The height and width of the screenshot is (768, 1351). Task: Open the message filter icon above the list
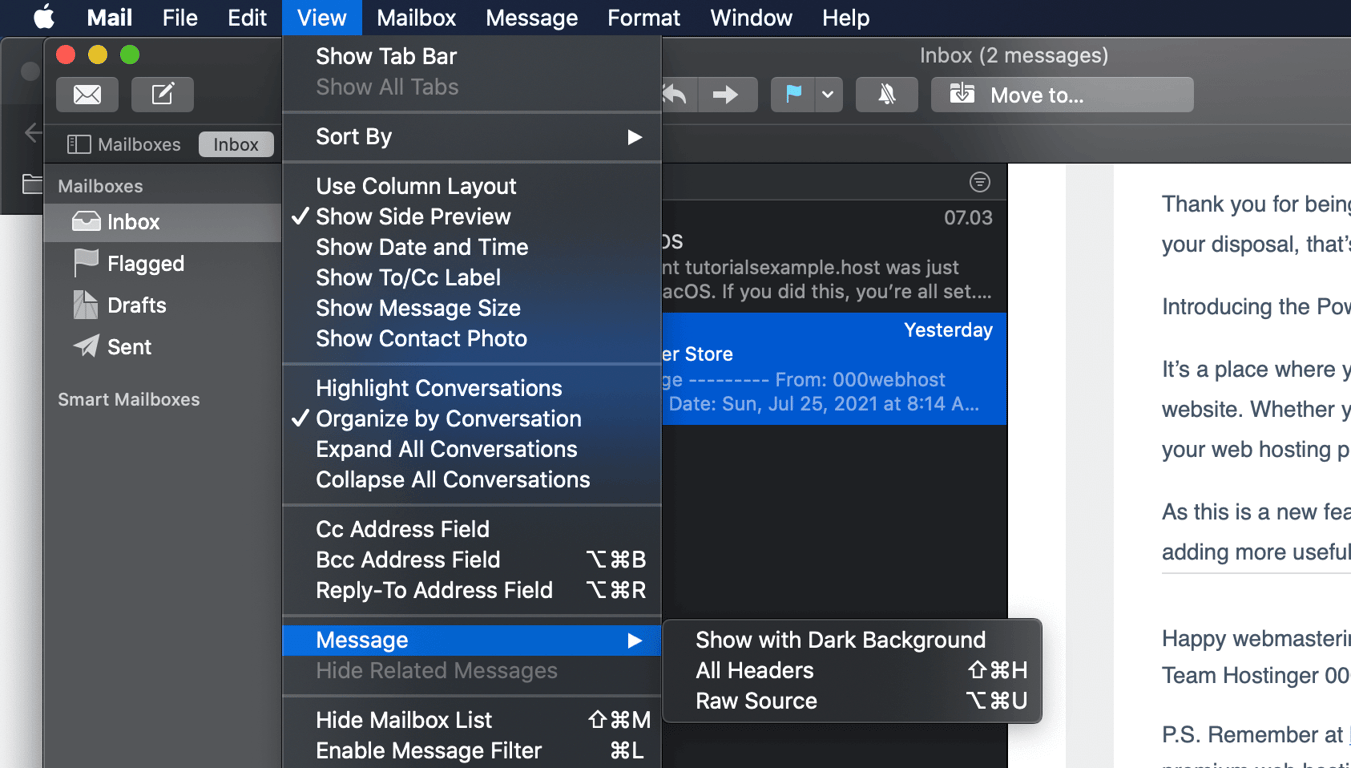978,181
